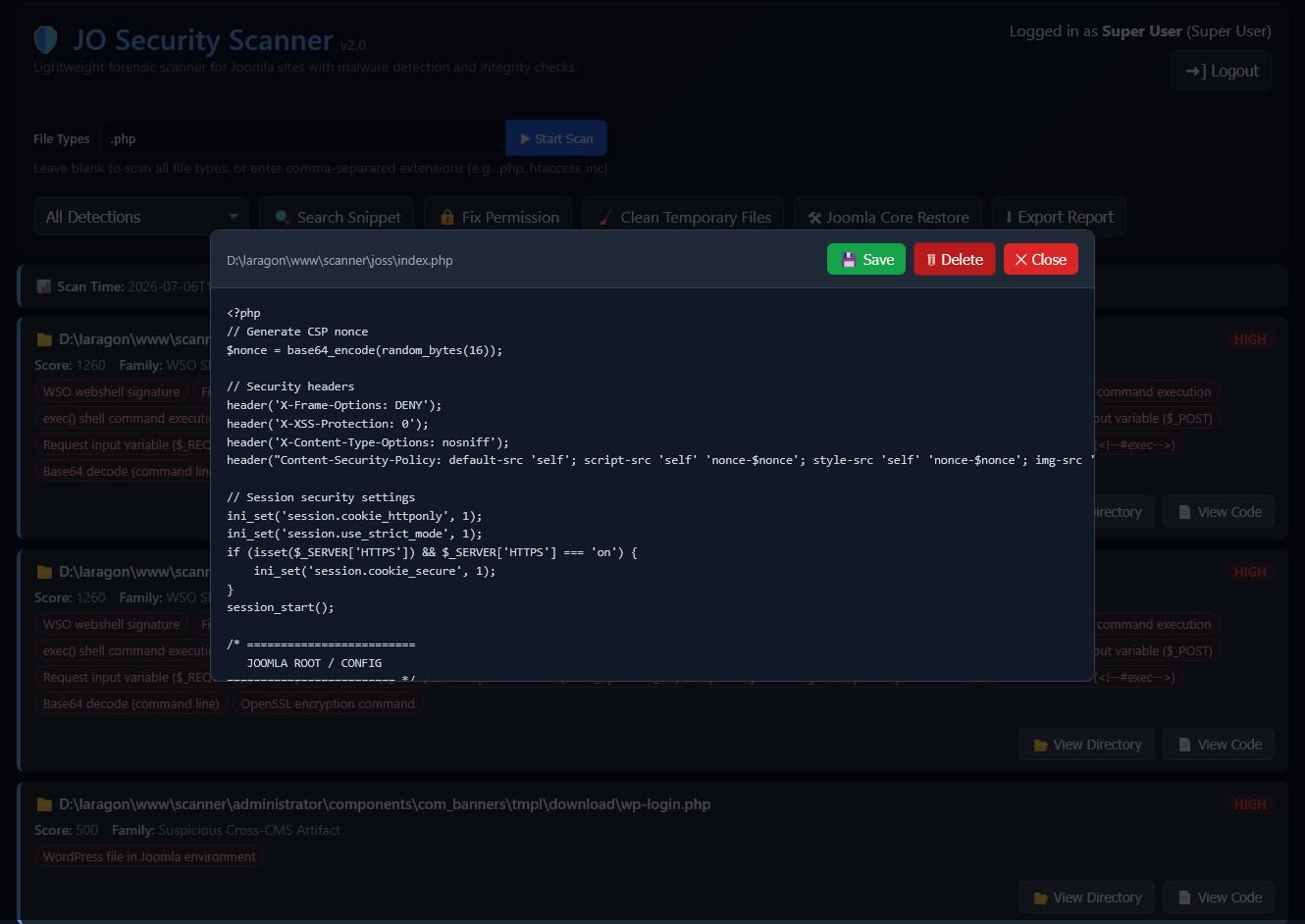Click the Logout arrow icon
The width and height of the screenshot is (1305, 924).
tap(1196, 71)
